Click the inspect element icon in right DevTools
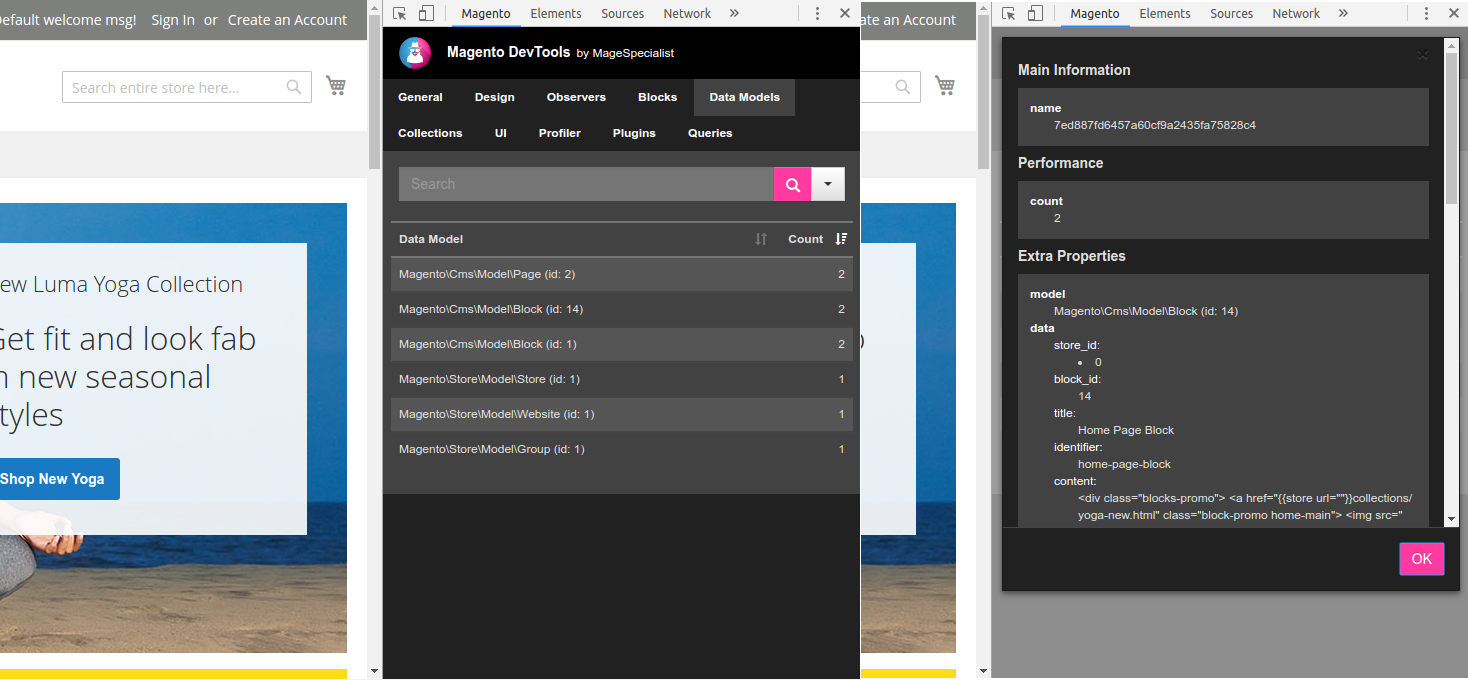Screen dimensions: 1468x680 (1009, 13)
